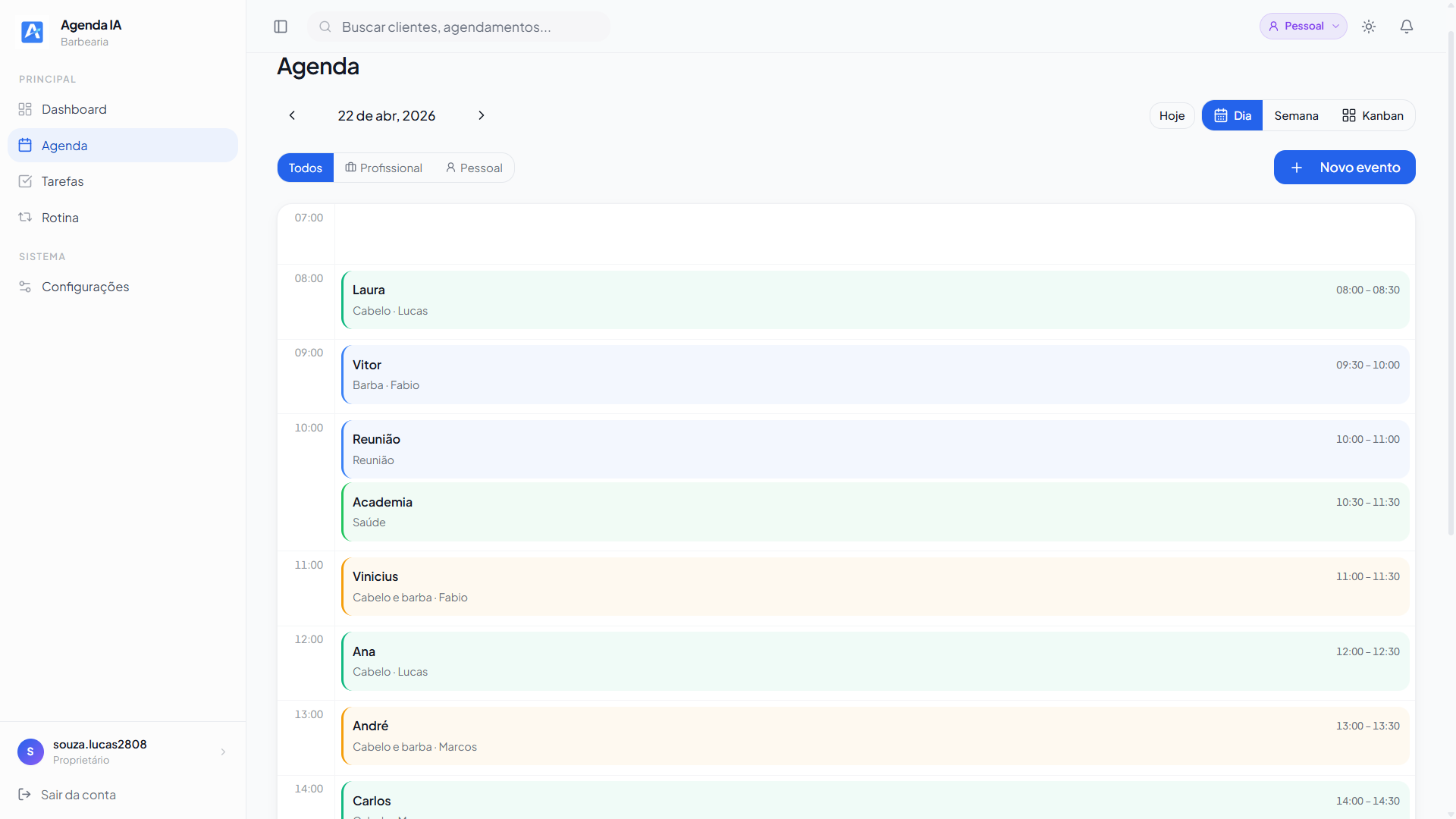Click the calendar icon on the Dia button
Screen dimensions: 1456x819
(1221, 115)
